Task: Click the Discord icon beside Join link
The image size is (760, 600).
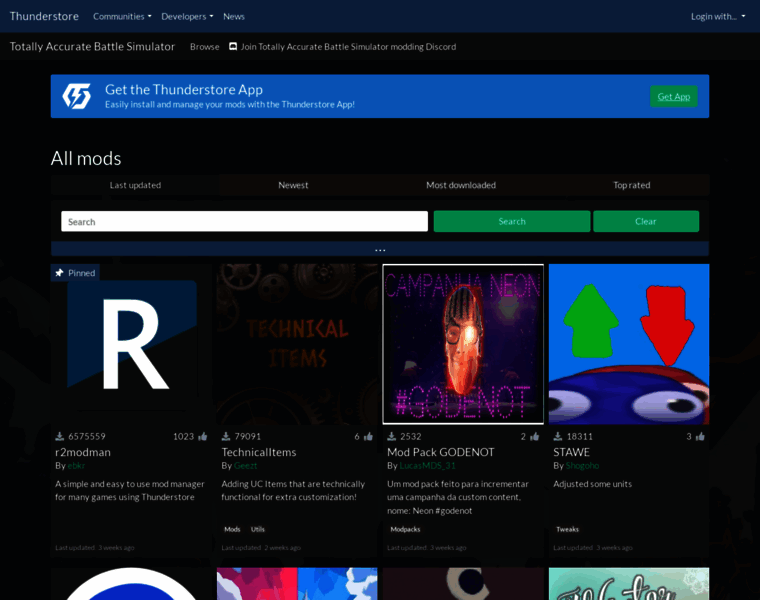Action: click(233, 47)
